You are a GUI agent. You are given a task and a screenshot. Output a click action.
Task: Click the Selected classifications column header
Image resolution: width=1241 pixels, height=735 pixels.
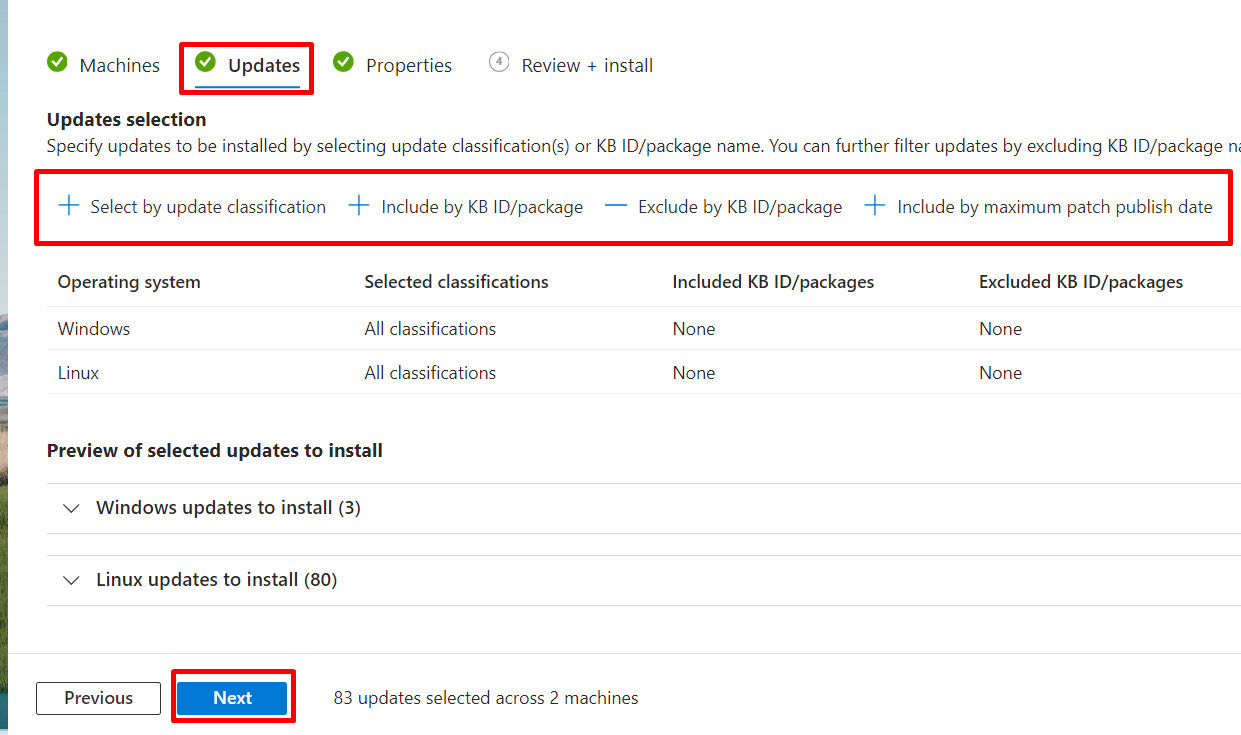click(x=456, y=282)
